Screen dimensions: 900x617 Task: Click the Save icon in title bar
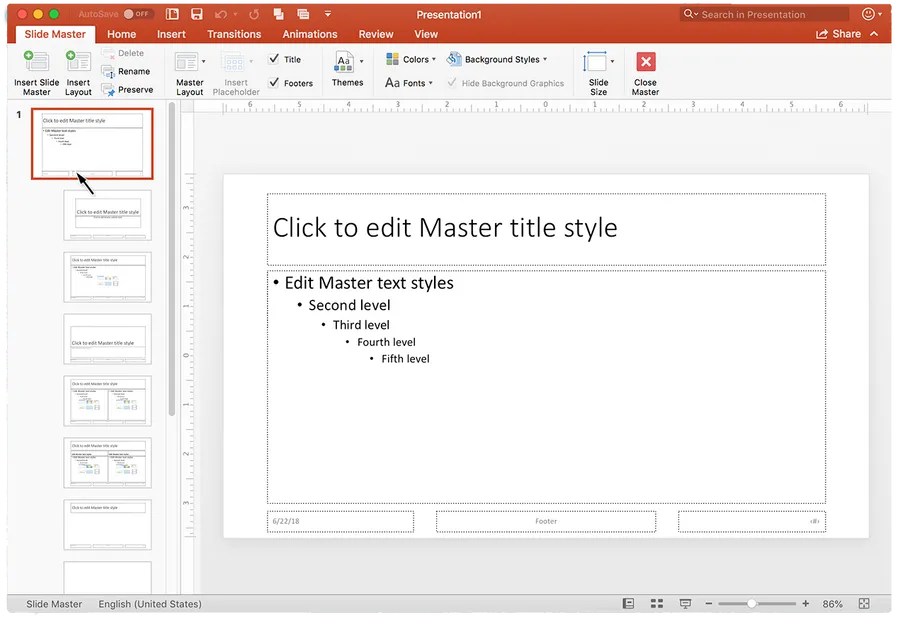[x=197, y=14]
